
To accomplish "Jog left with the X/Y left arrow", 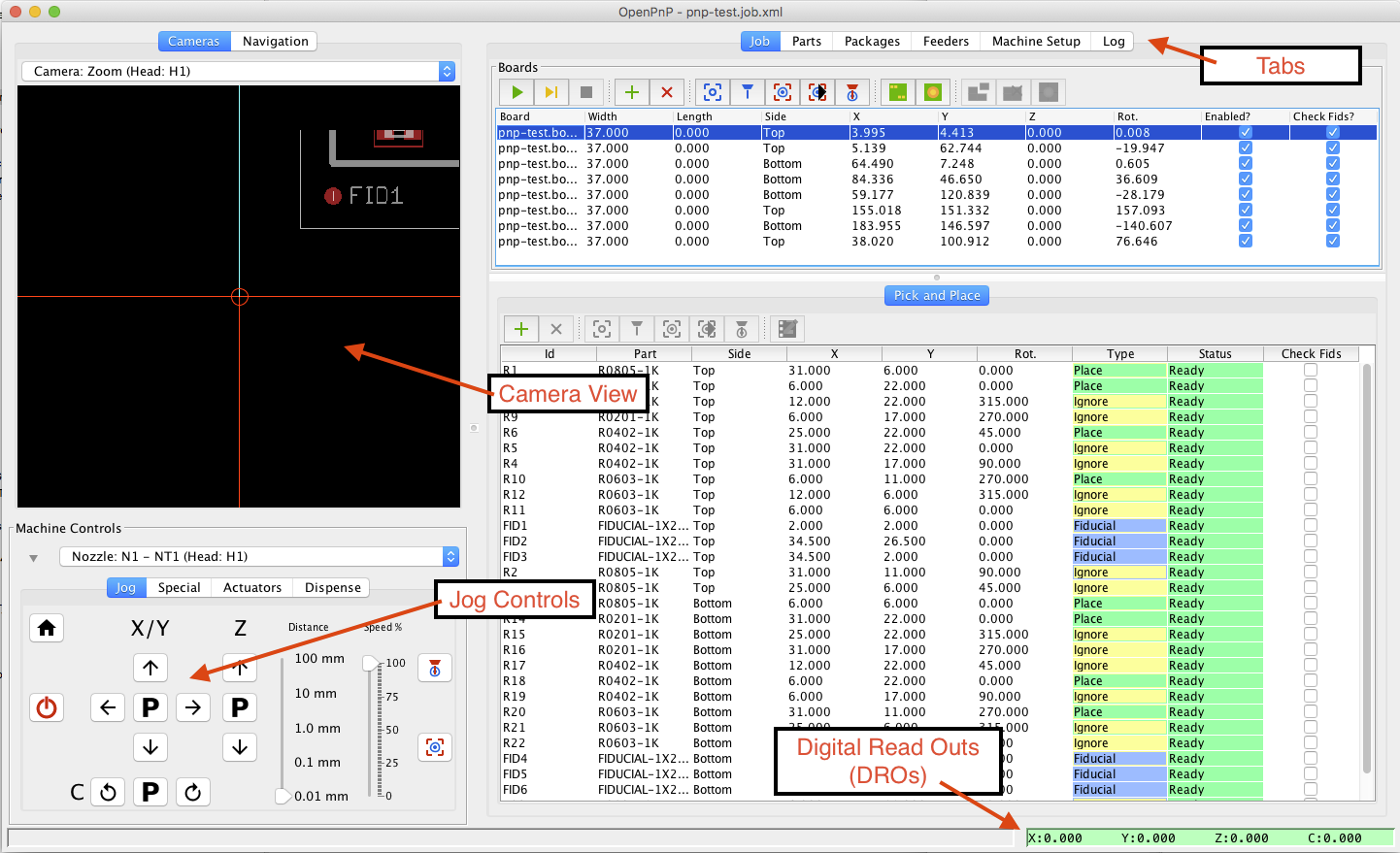I will tap(108, 707).
